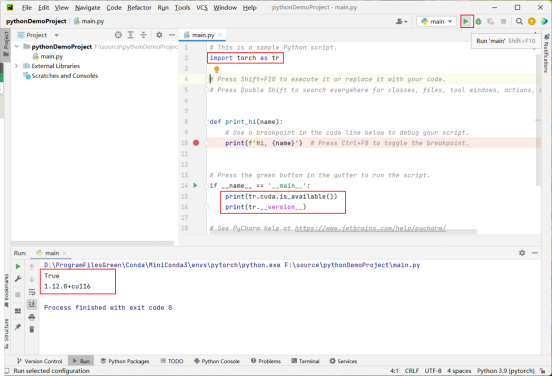552x377 pixels.
Task: Toggle the breakpoint on line 10
Action: click(x=196, y=143)
